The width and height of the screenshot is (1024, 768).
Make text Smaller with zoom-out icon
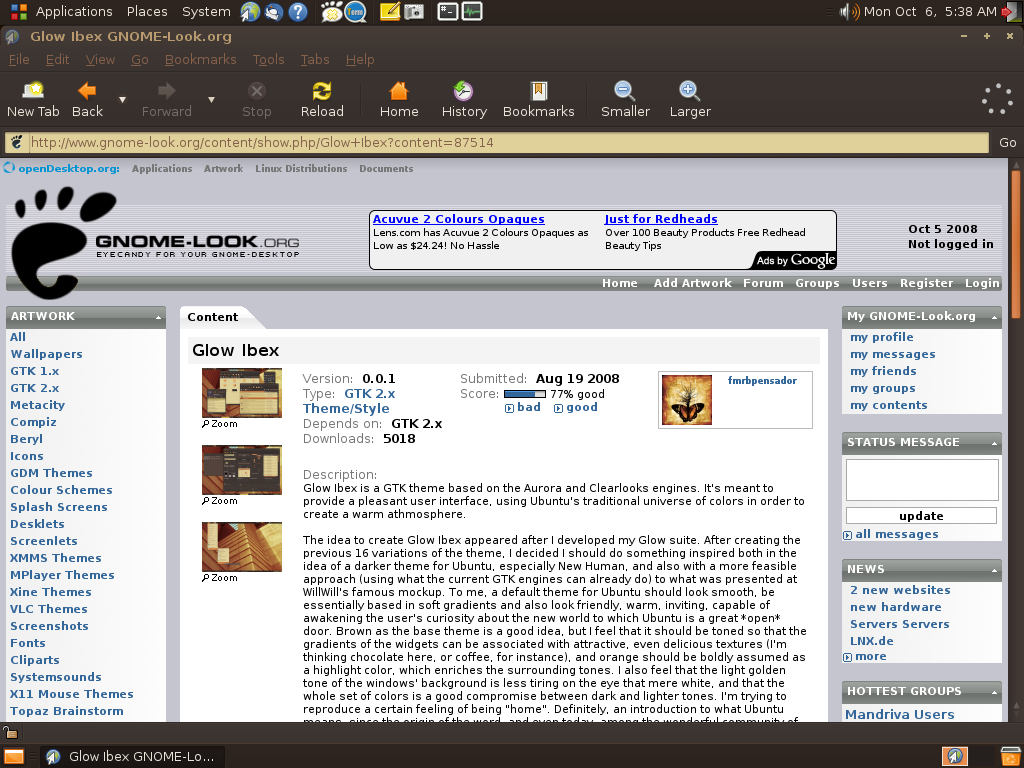point(625,100)
